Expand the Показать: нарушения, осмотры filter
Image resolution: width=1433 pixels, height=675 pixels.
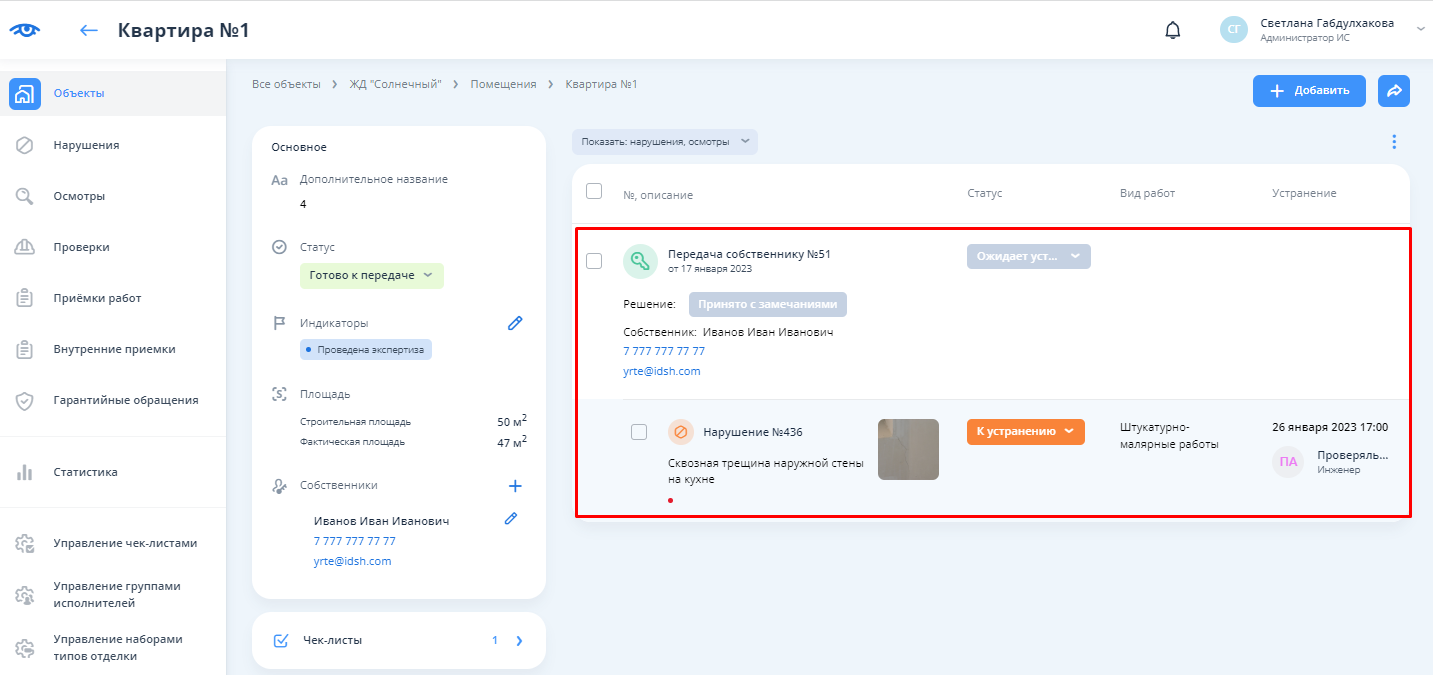coord(665,142)
